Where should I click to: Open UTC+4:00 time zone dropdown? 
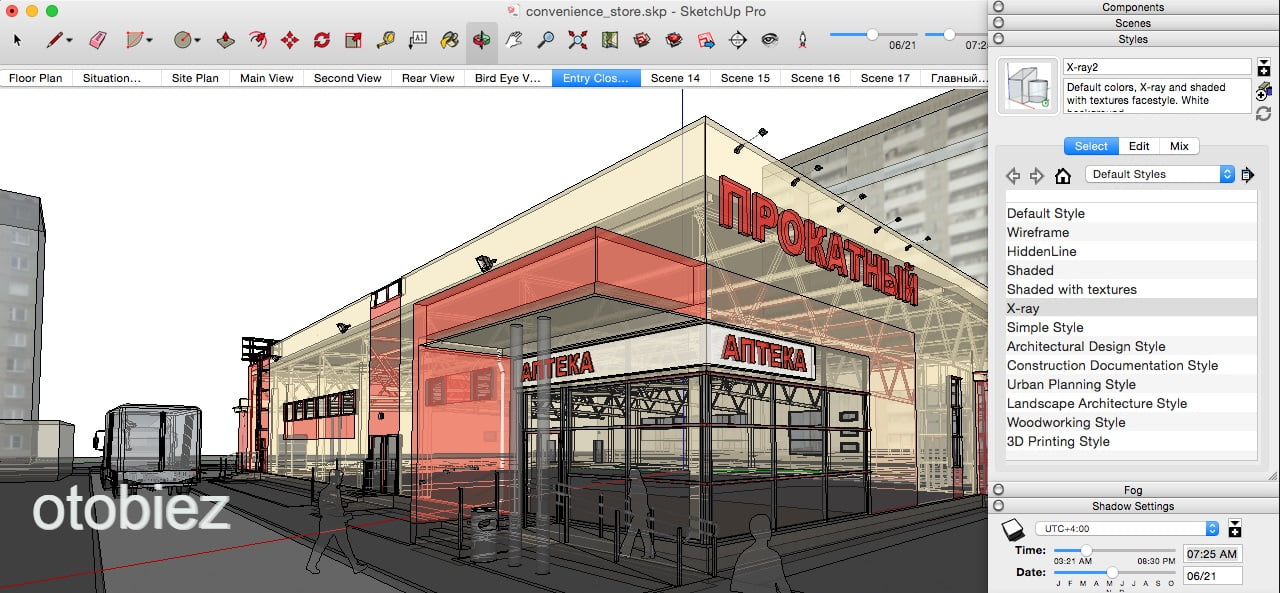[1127, 528]
